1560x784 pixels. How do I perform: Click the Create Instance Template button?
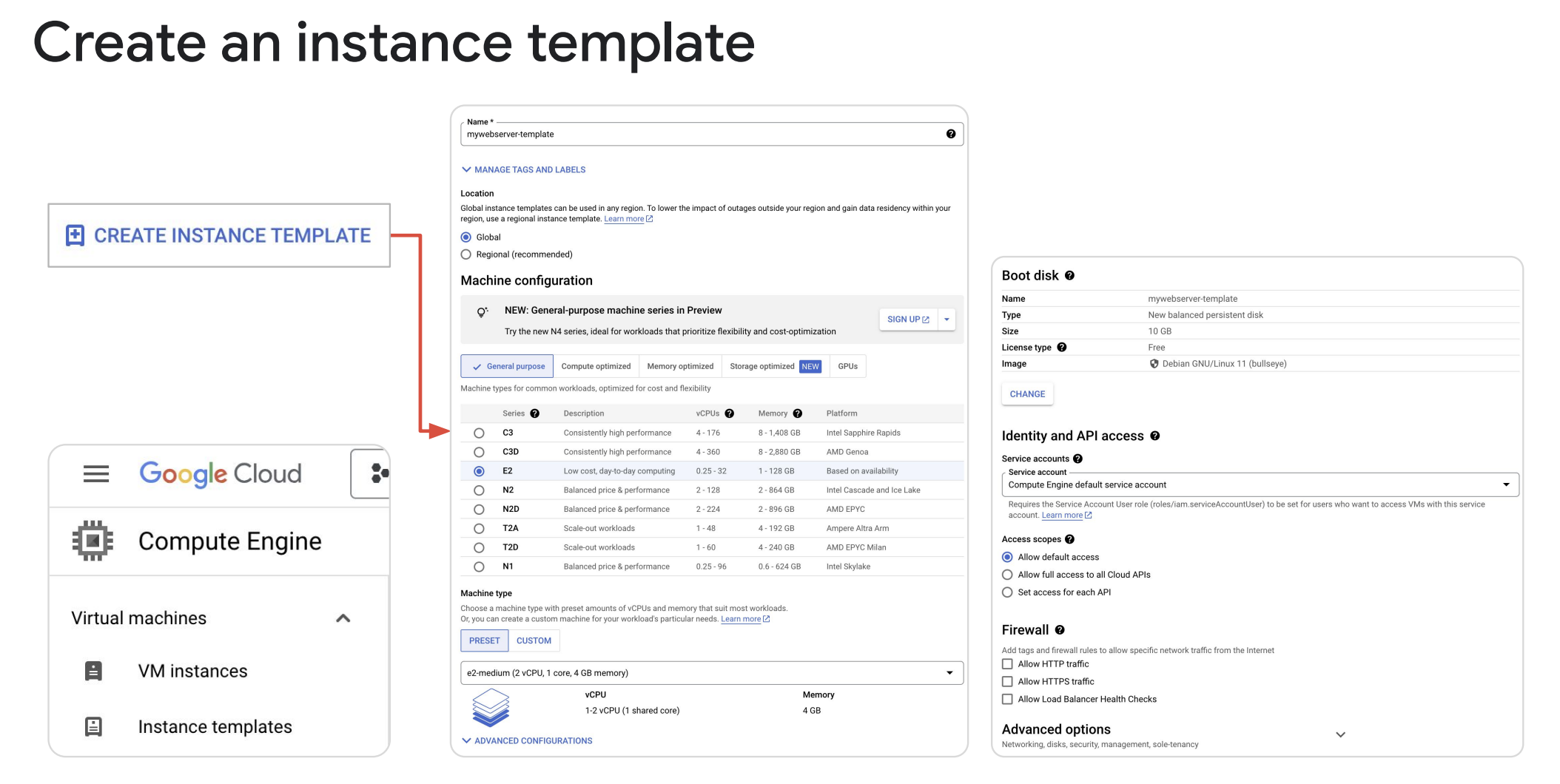(219, 235)
